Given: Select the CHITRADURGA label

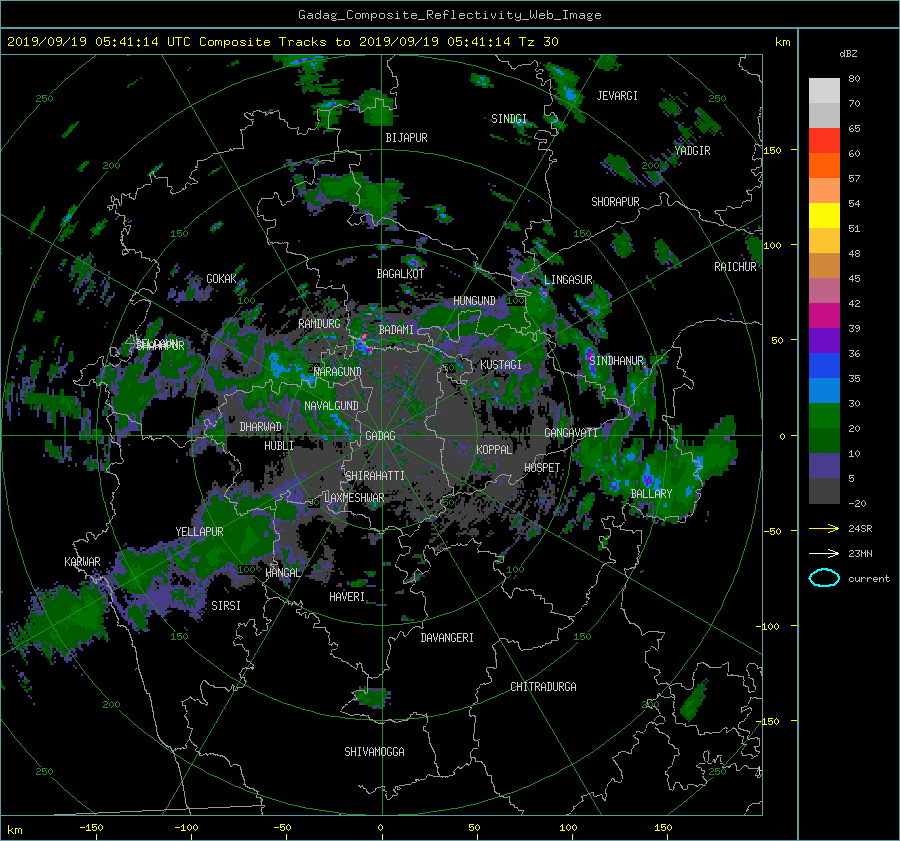Looking at the screenshot, I should pyautogui.click(x=543, y=687).
